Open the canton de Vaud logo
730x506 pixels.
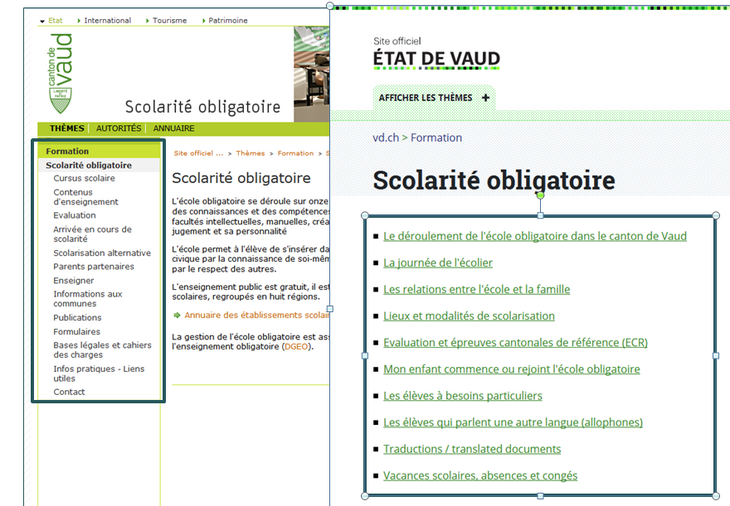pyautogui.click(x=61, y=74)
